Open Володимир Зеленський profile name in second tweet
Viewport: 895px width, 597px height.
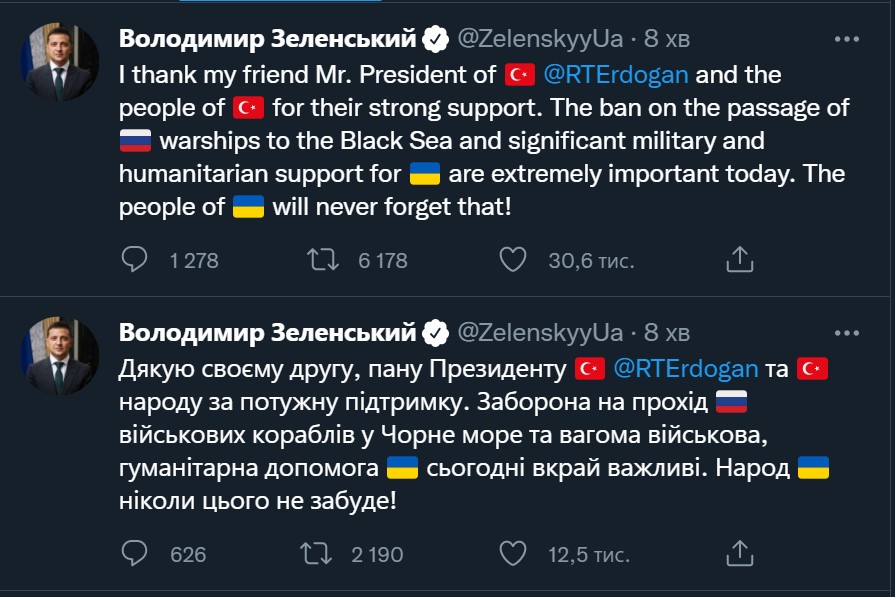point(268,332)
